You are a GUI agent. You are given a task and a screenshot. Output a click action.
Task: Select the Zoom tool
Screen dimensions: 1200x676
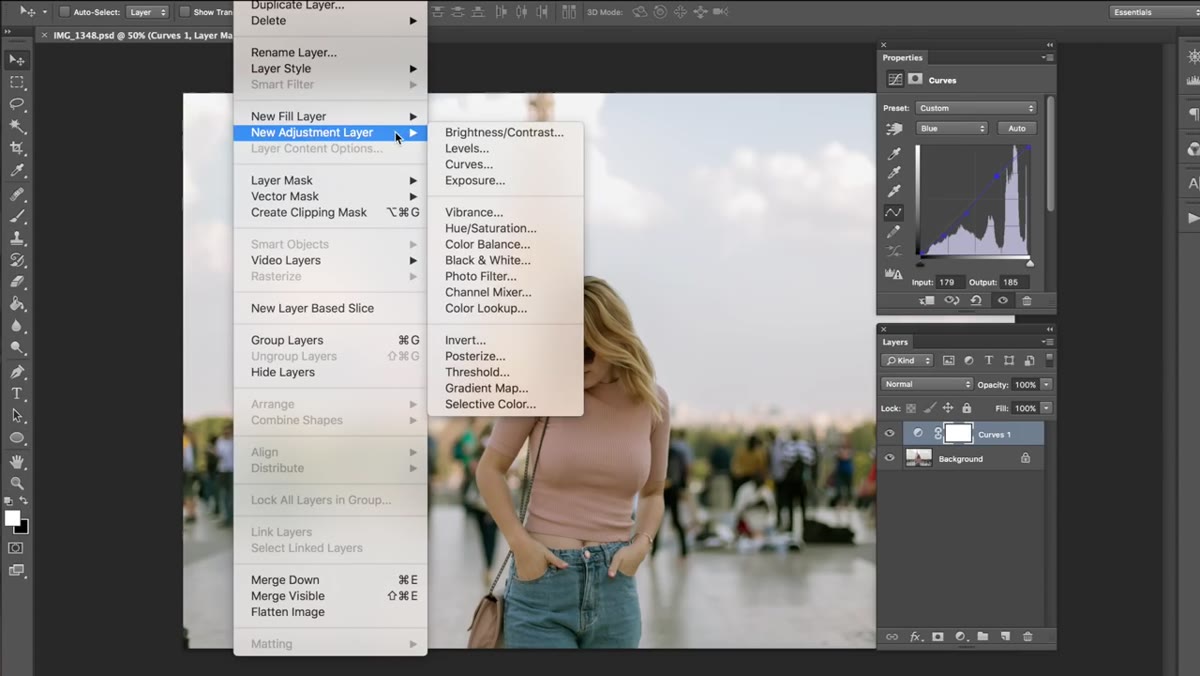coord(17,483)
